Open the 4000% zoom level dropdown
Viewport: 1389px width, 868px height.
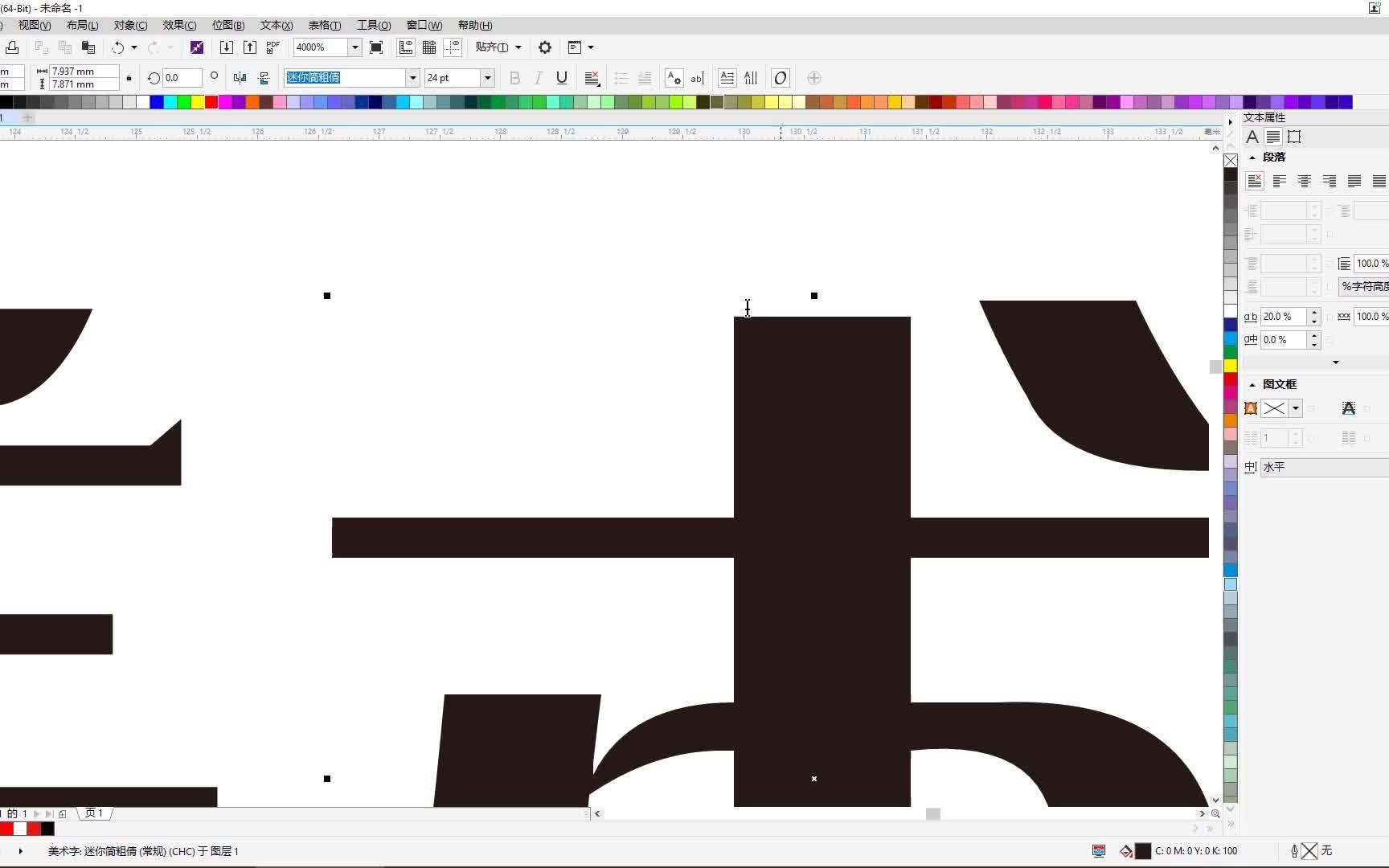pyautogui.click(x=354, y=47)
